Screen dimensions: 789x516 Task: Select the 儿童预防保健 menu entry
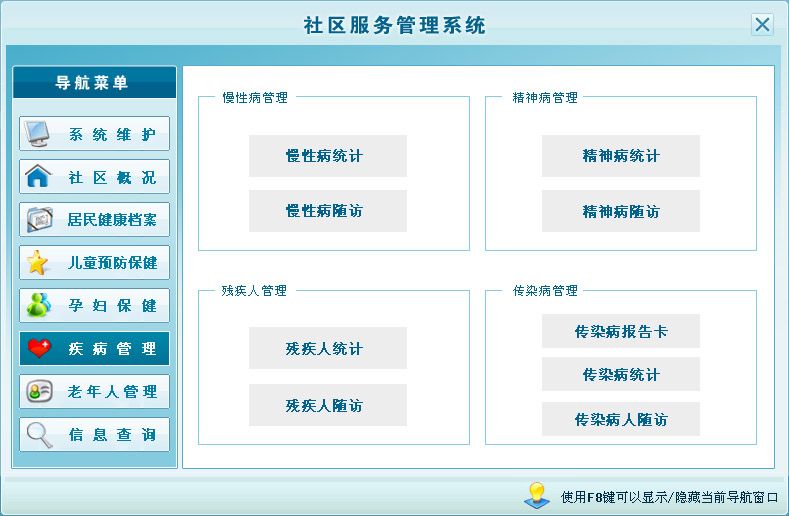click(95, 262)
